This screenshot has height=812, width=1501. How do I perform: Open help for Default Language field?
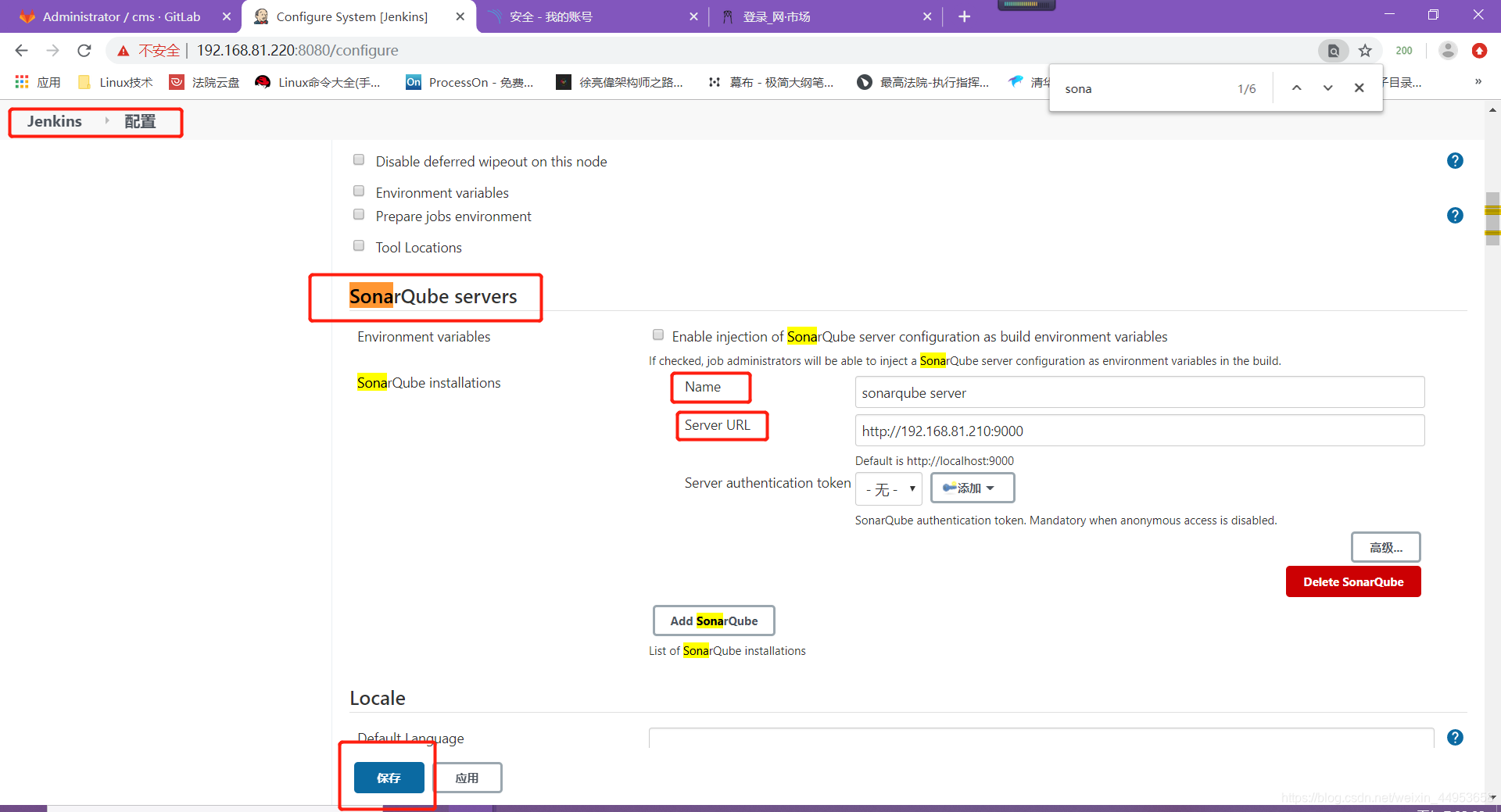tap(1455, 738)
